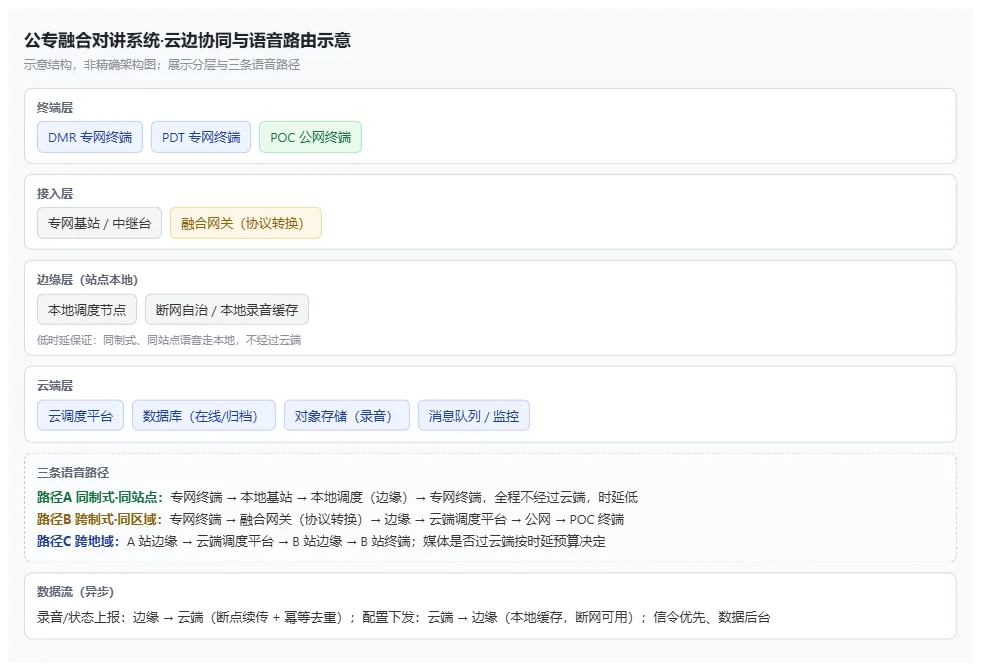Select the 本地调度节点 chip

tap(87, 310)
